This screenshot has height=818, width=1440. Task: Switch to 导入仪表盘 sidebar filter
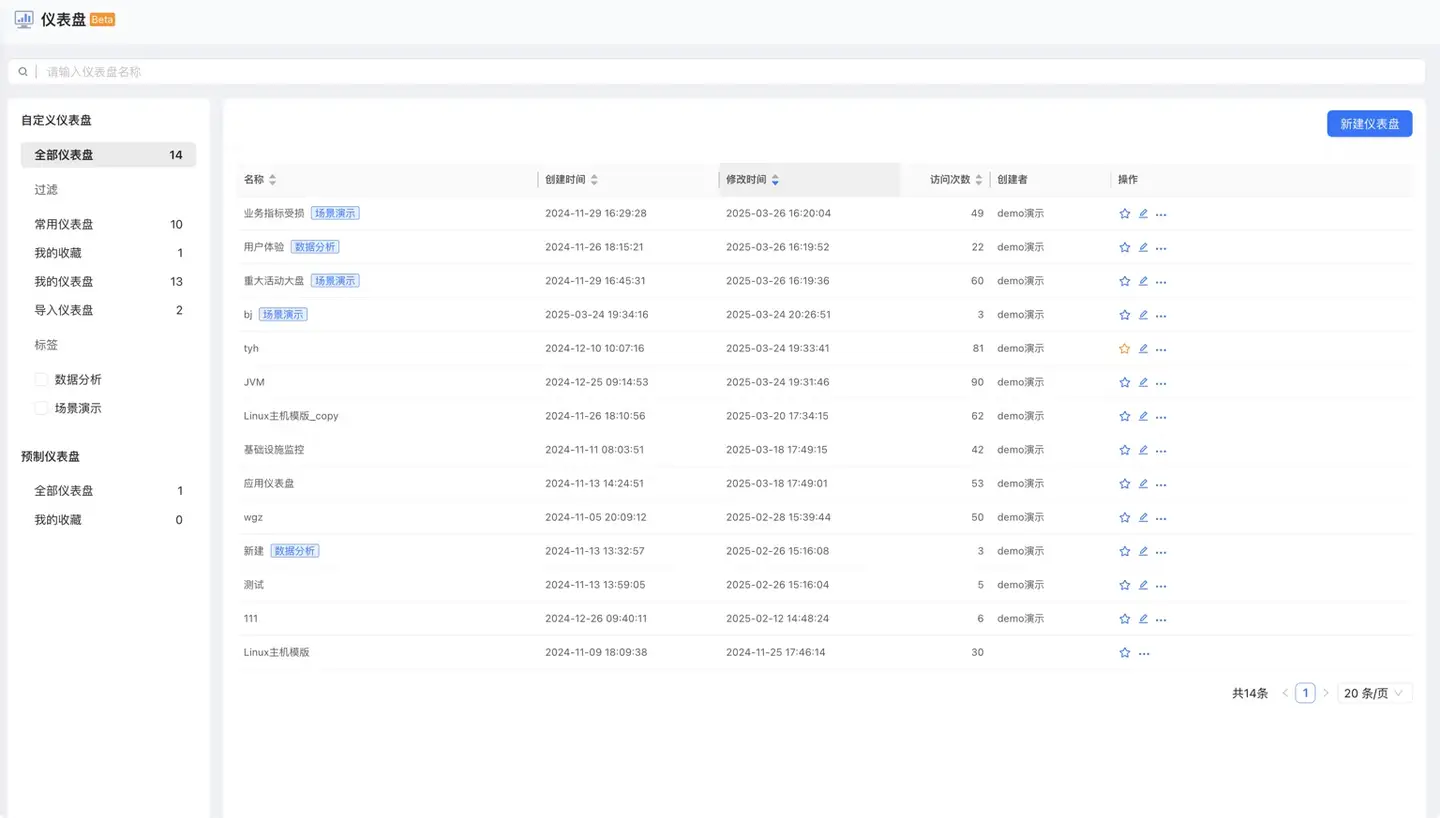point(64,311)
